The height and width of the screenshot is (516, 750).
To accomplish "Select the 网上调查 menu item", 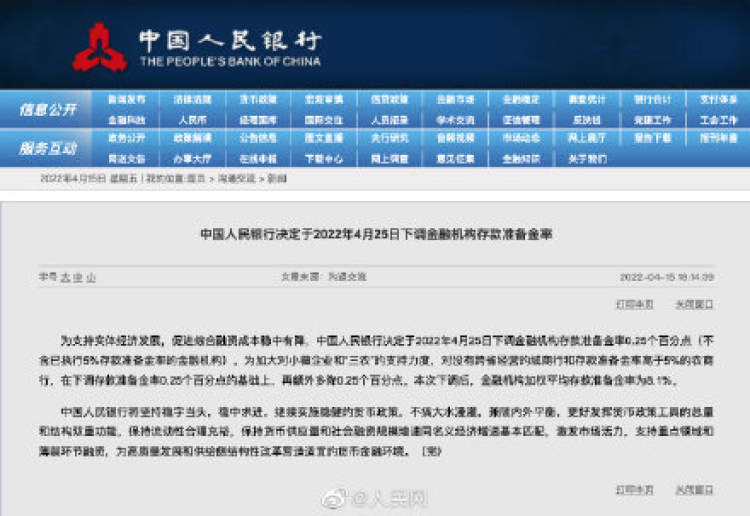I will tap(390, 159).
